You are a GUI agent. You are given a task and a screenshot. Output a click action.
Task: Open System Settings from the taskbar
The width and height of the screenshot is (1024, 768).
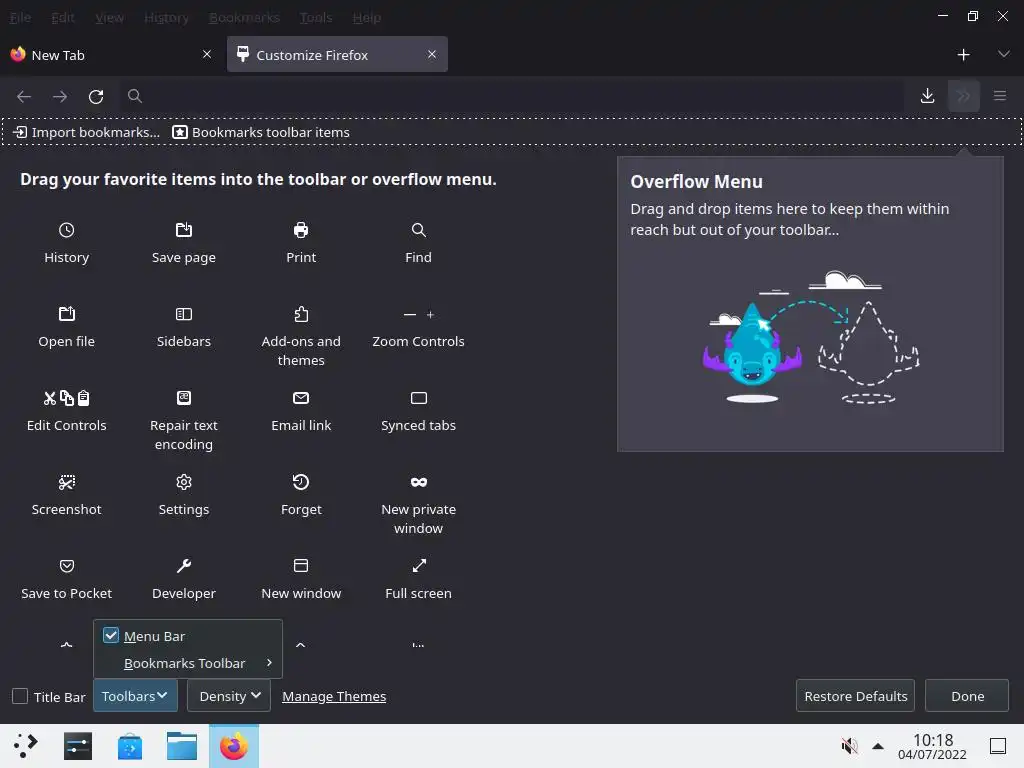tap(78, 746)
